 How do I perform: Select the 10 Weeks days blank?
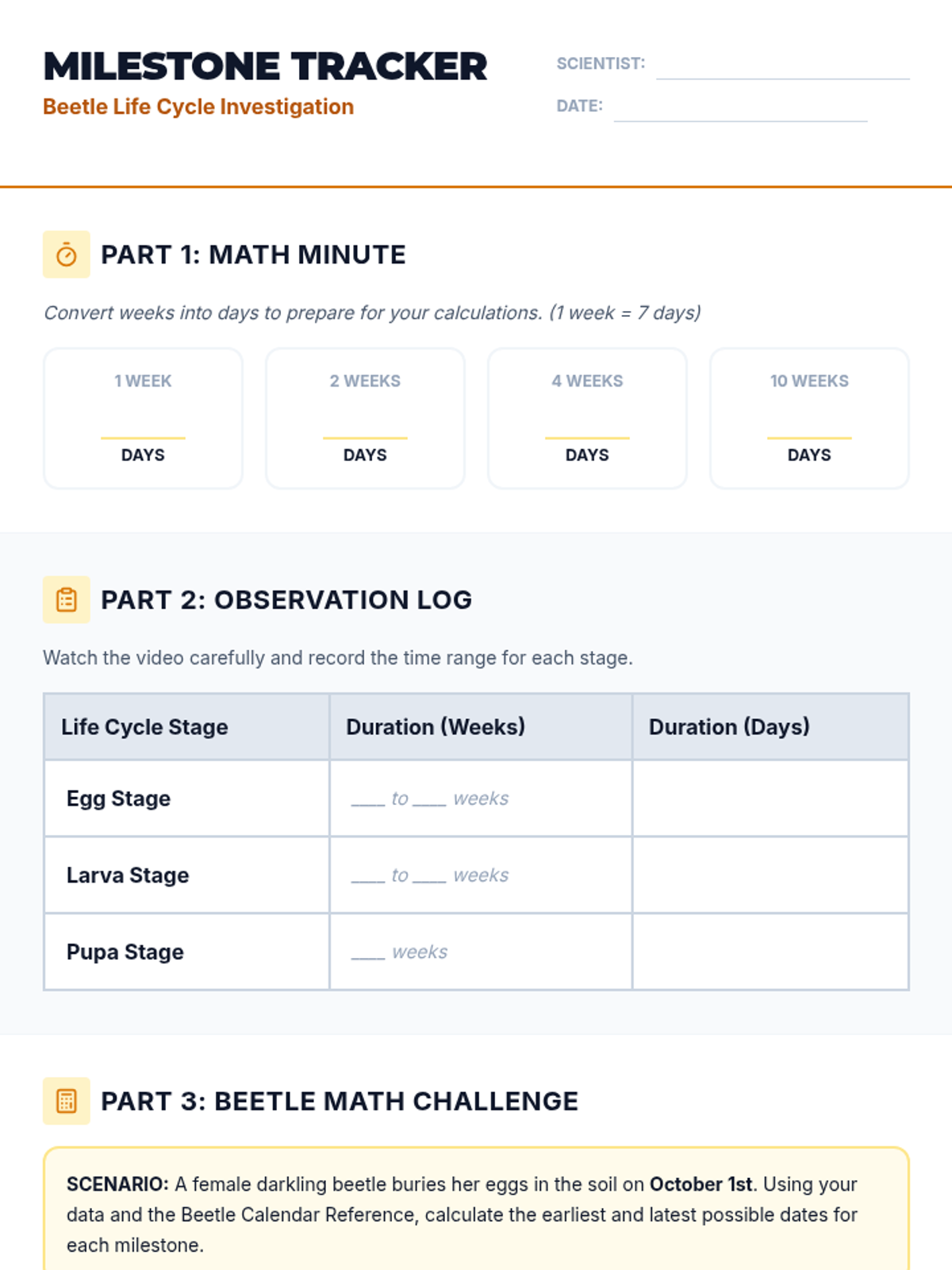pos(809,423)
